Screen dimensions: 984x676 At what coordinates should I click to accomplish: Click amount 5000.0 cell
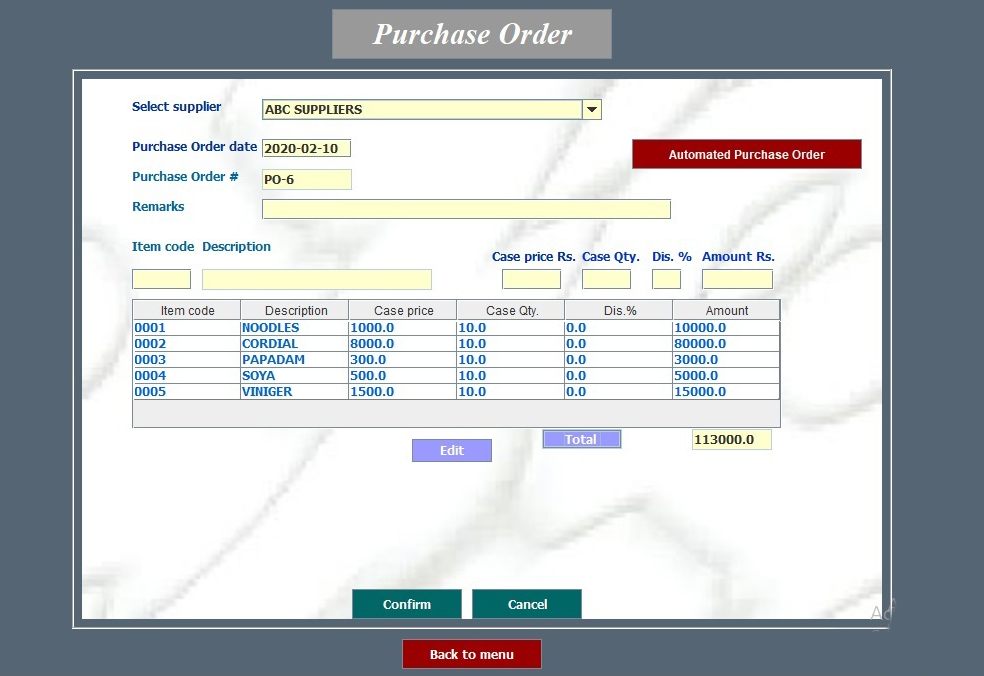(x=726, y=375)
